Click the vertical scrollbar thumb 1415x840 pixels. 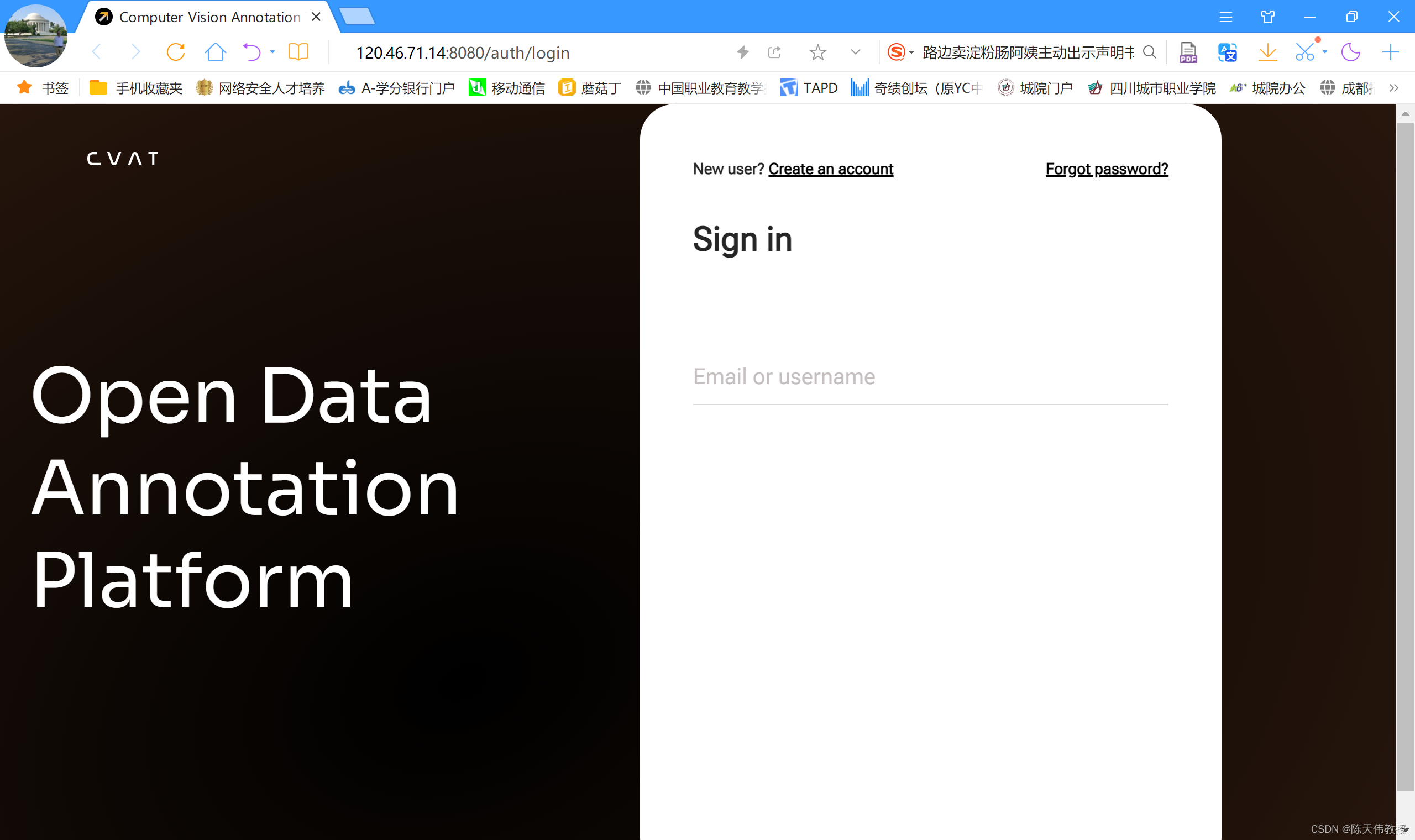coord(1406,456)
